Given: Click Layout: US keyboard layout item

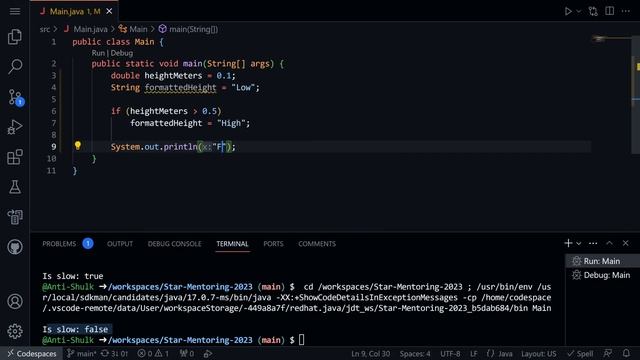Looking at the screenshot, I should click(538, 353).
